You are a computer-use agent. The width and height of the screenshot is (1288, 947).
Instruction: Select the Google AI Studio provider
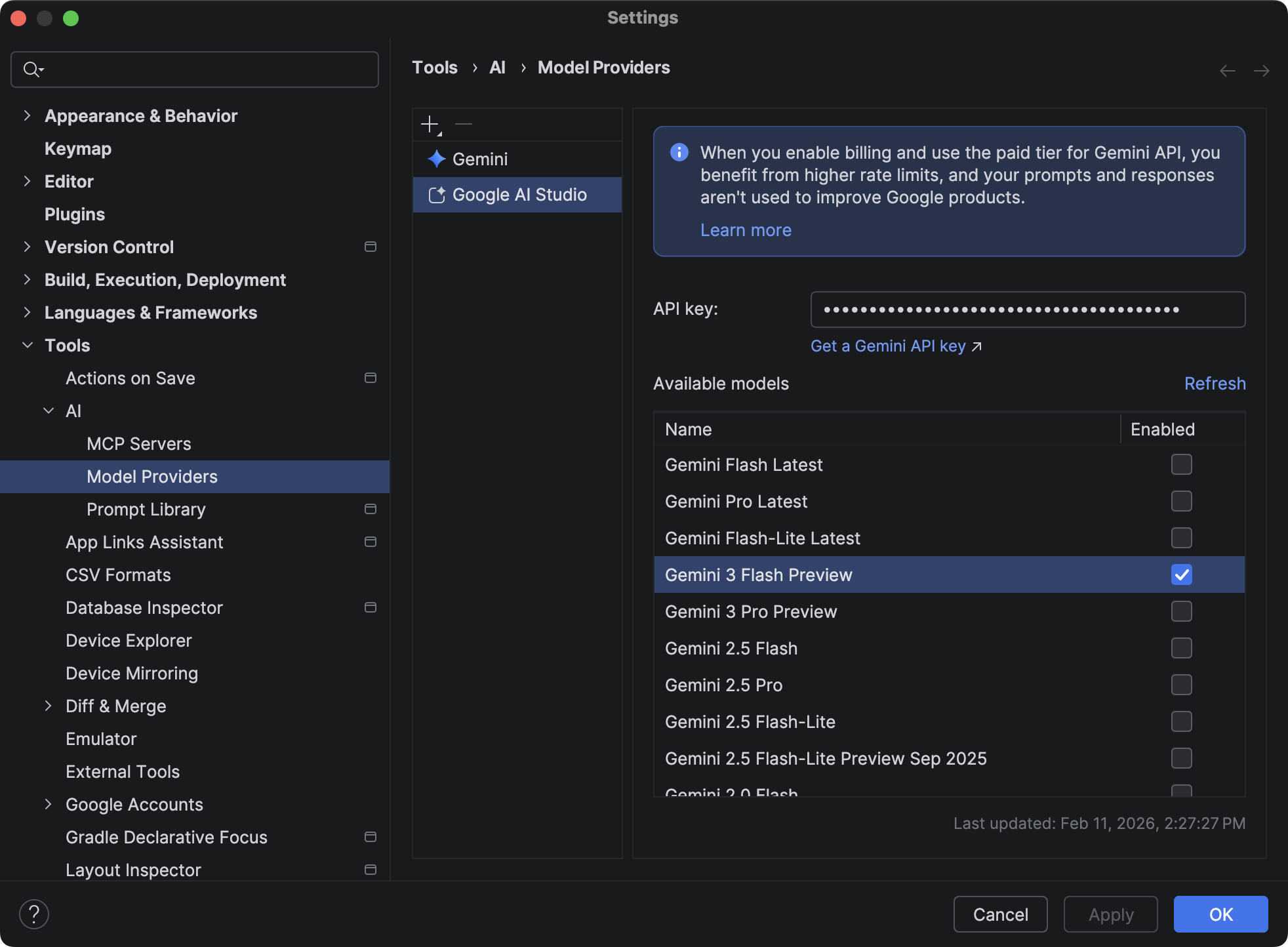point(519,194)
